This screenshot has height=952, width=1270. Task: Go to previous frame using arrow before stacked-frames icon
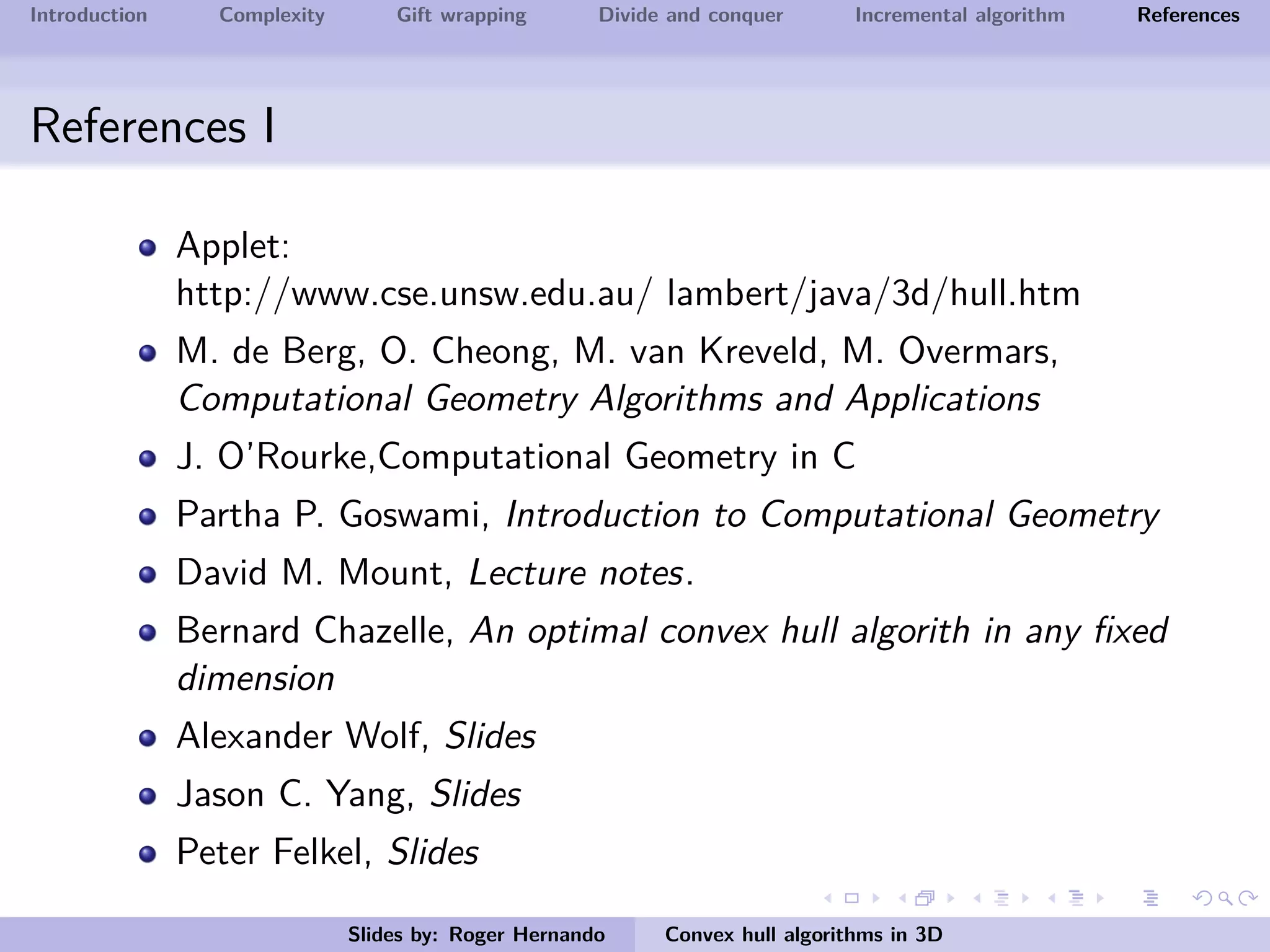[x=902, y=898]
